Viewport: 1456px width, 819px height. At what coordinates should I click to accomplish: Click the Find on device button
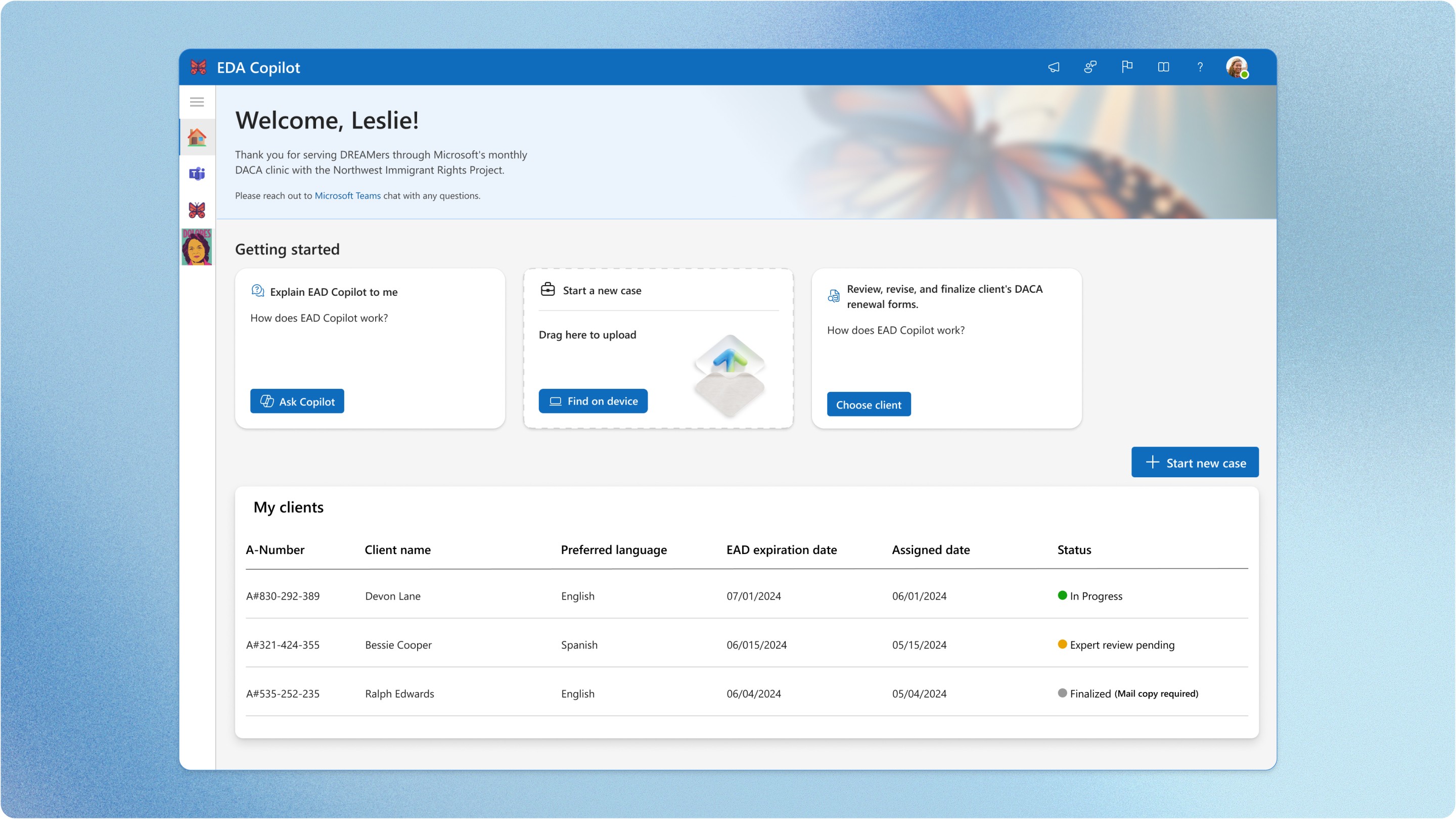click(593, 401)
